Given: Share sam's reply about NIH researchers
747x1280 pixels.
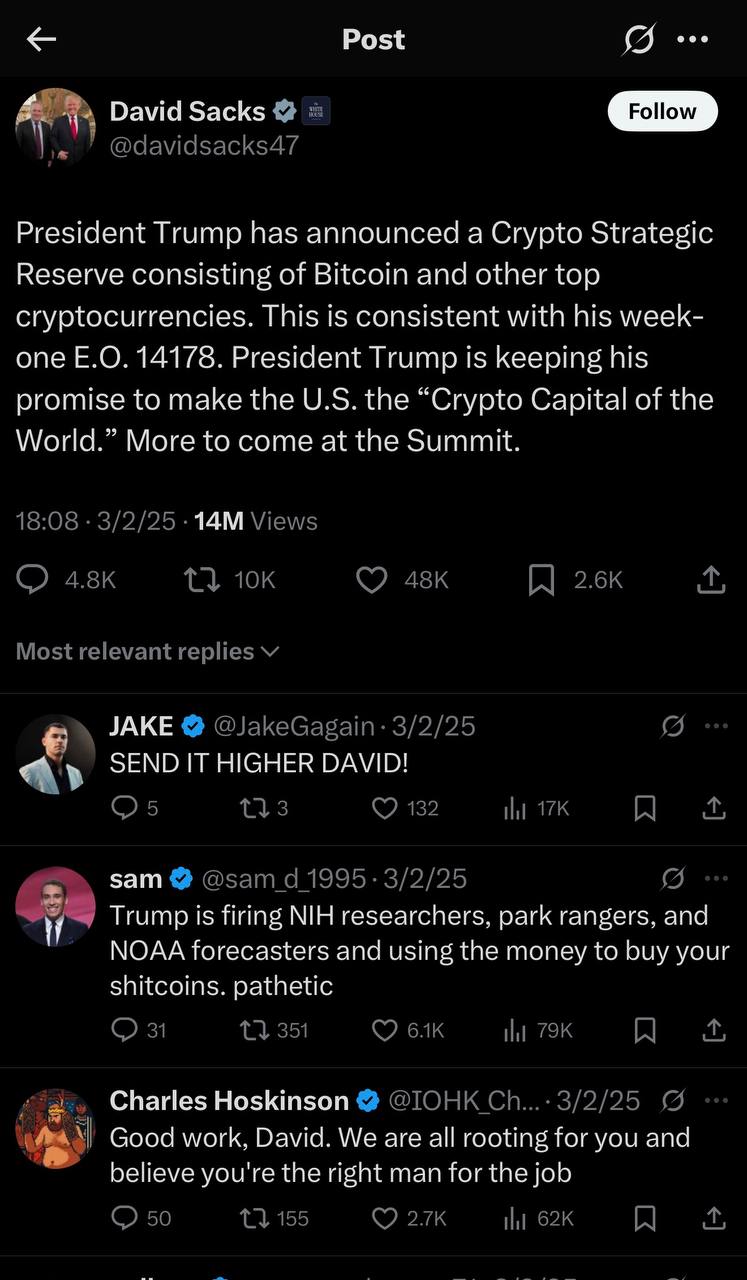Looking at the screenshot, I should pos(714,1030).
